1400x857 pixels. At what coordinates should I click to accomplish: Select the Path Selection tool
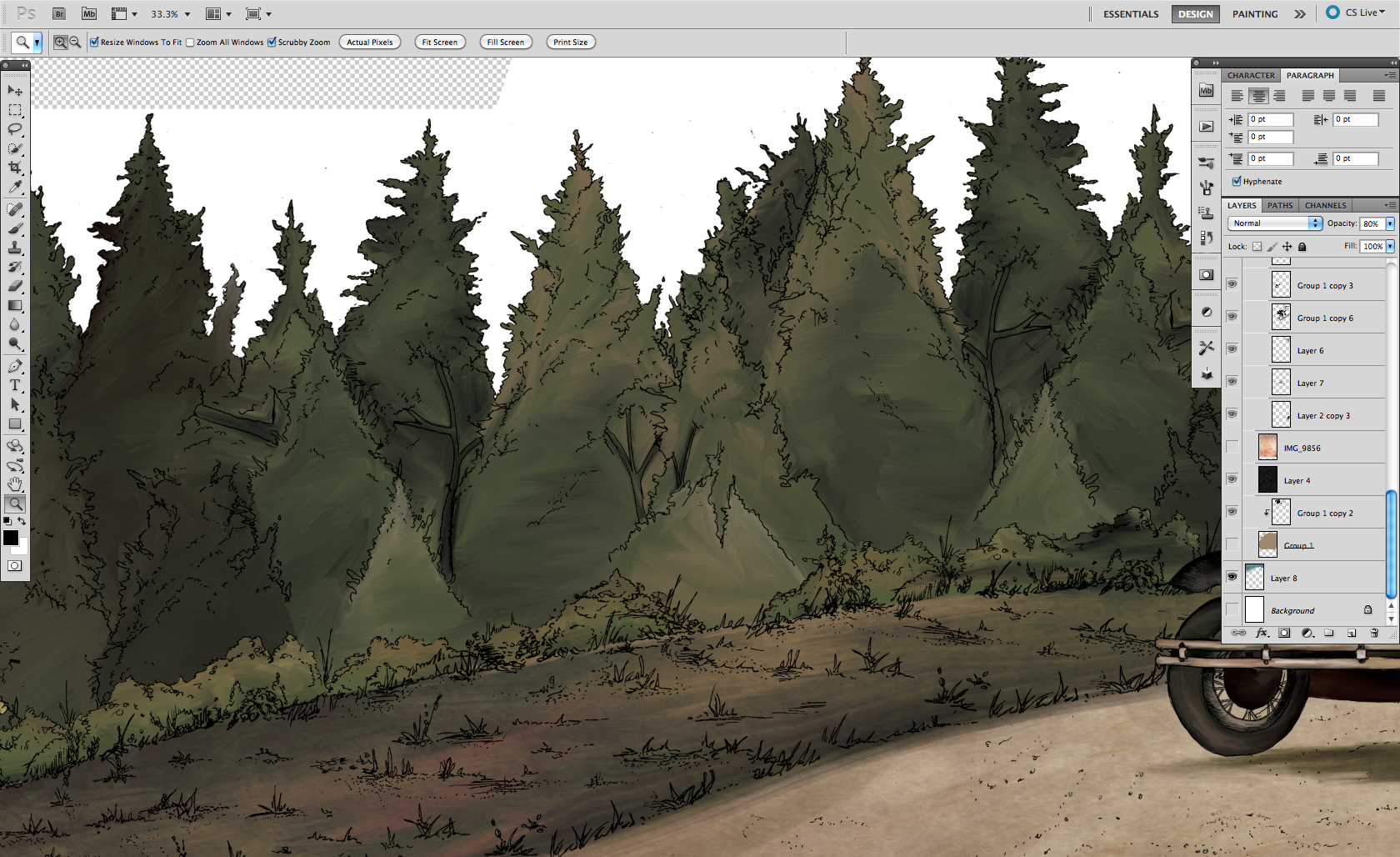15,404
